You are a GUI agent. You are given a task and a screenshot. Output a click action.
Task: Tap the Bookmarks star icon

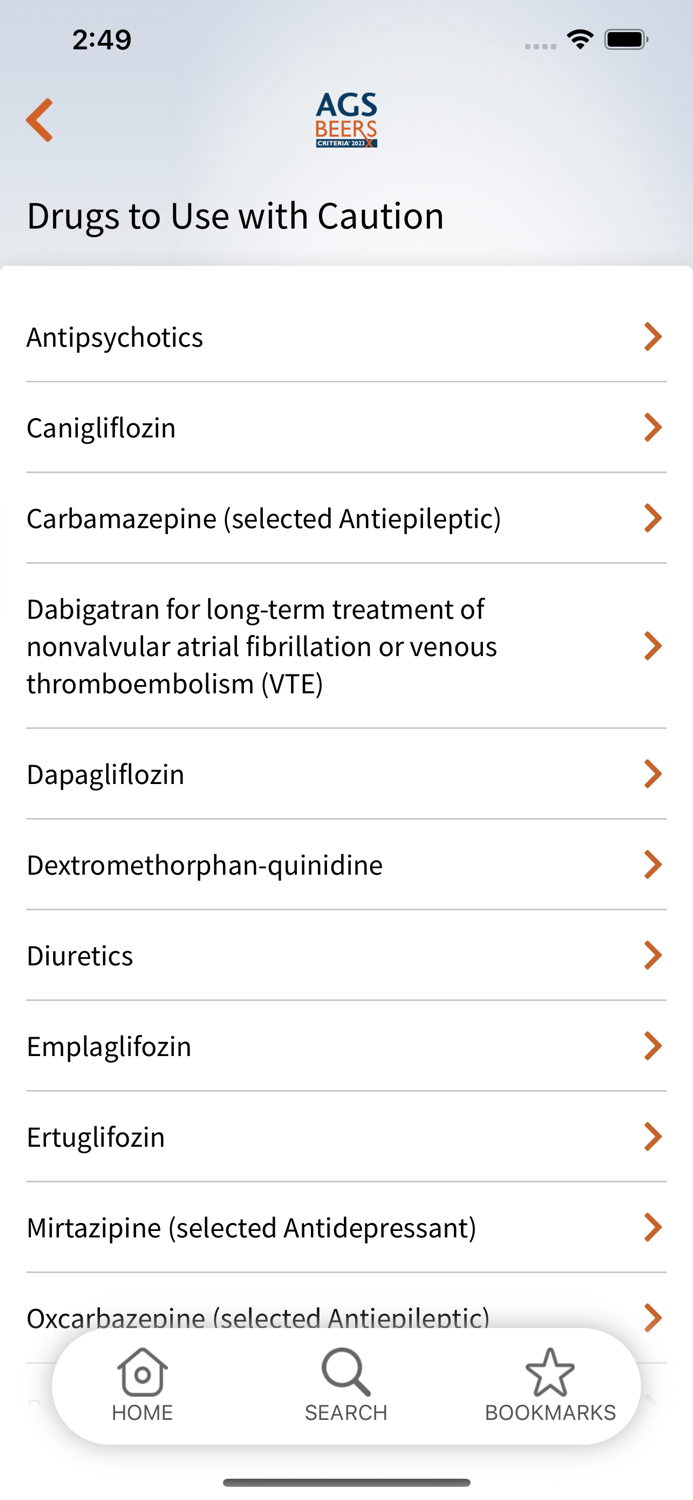click(550, 1371)
